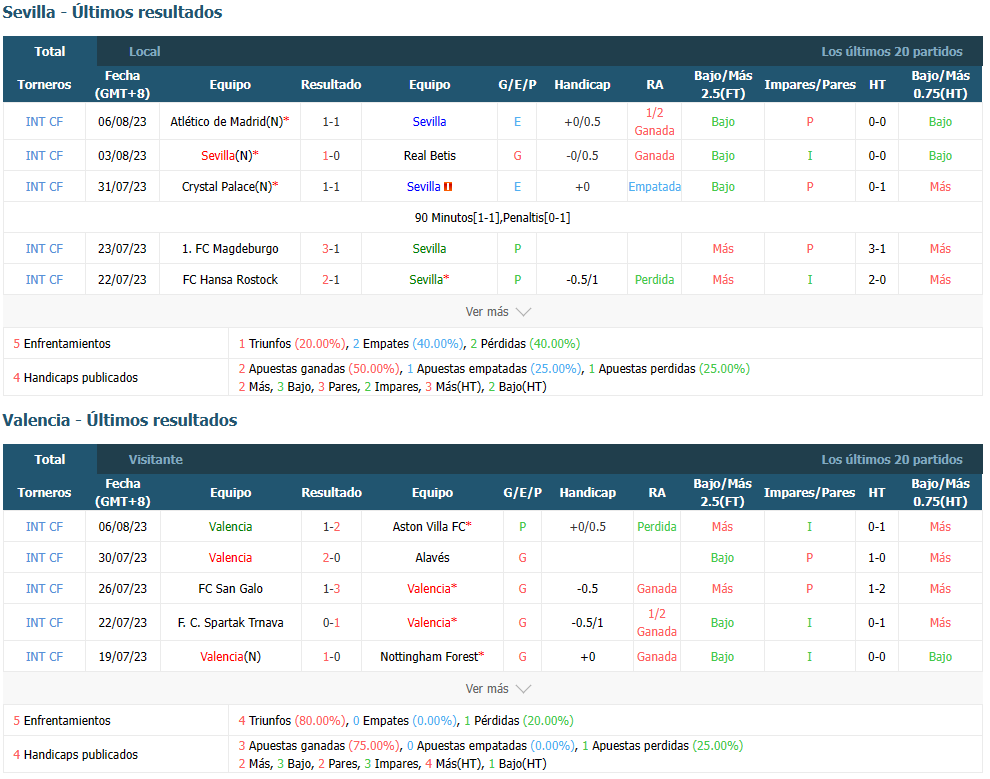Click Sevilla's '5 Enfrentamientos' summary label

pyautogui.click(x=62, y=343)
